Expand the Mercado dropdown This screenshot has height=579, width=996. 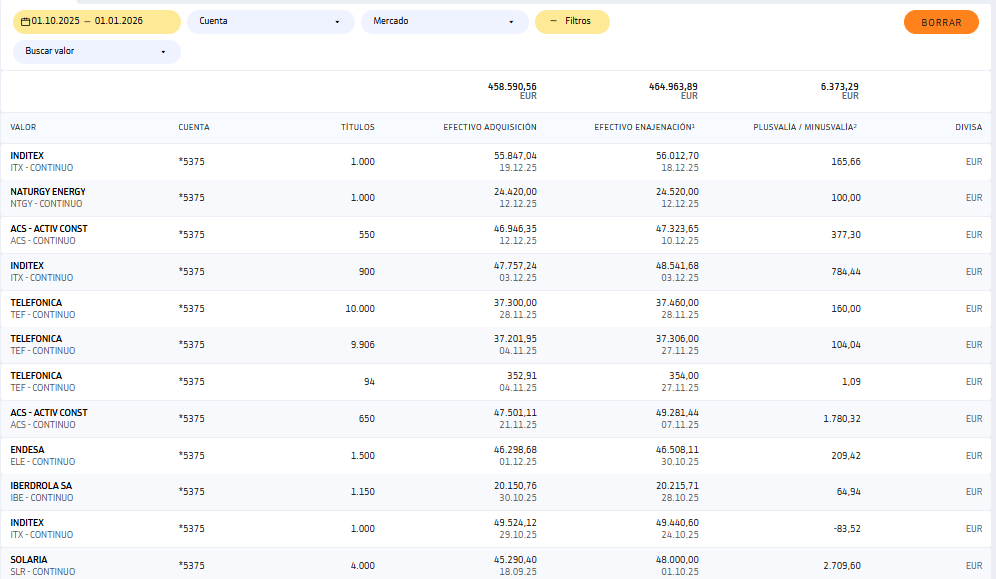443,21
